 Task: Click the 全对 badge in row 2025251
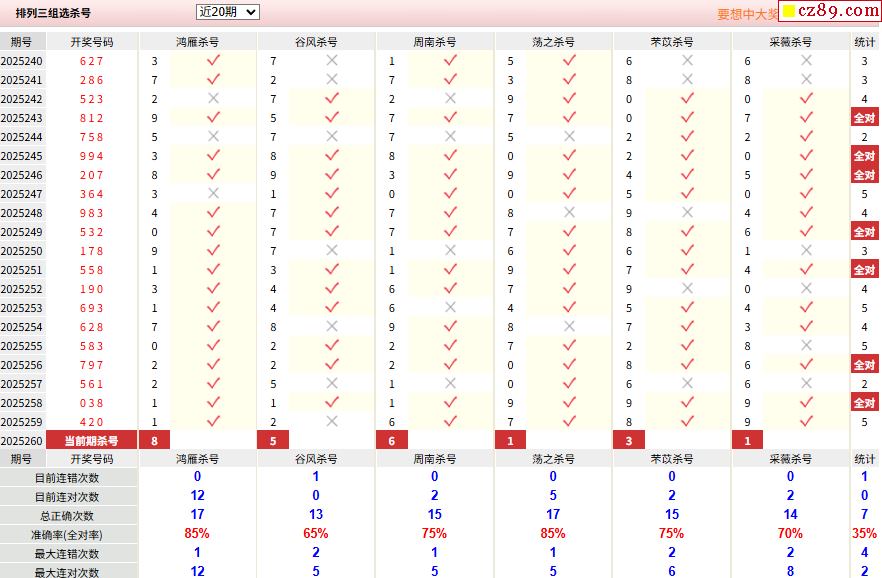click(x=865, y=270)
